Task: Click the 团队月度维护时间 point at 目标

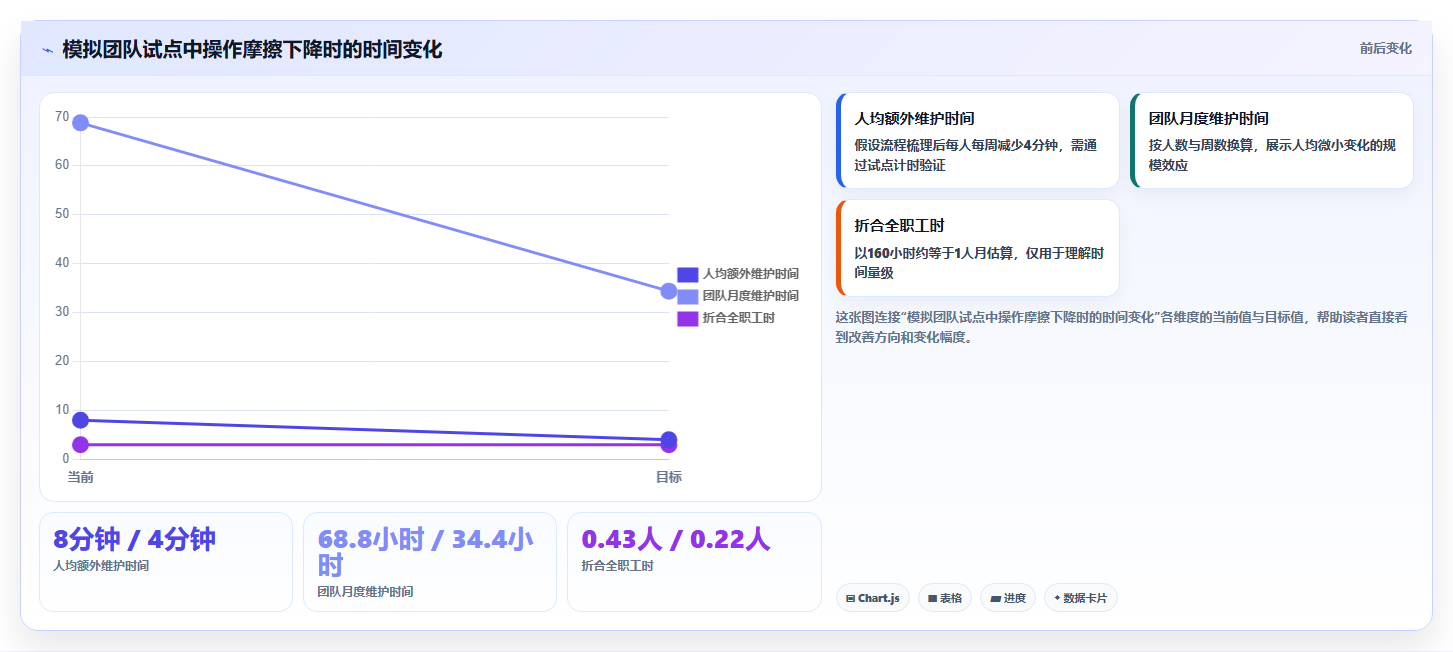Action: (x=669, y=291)
